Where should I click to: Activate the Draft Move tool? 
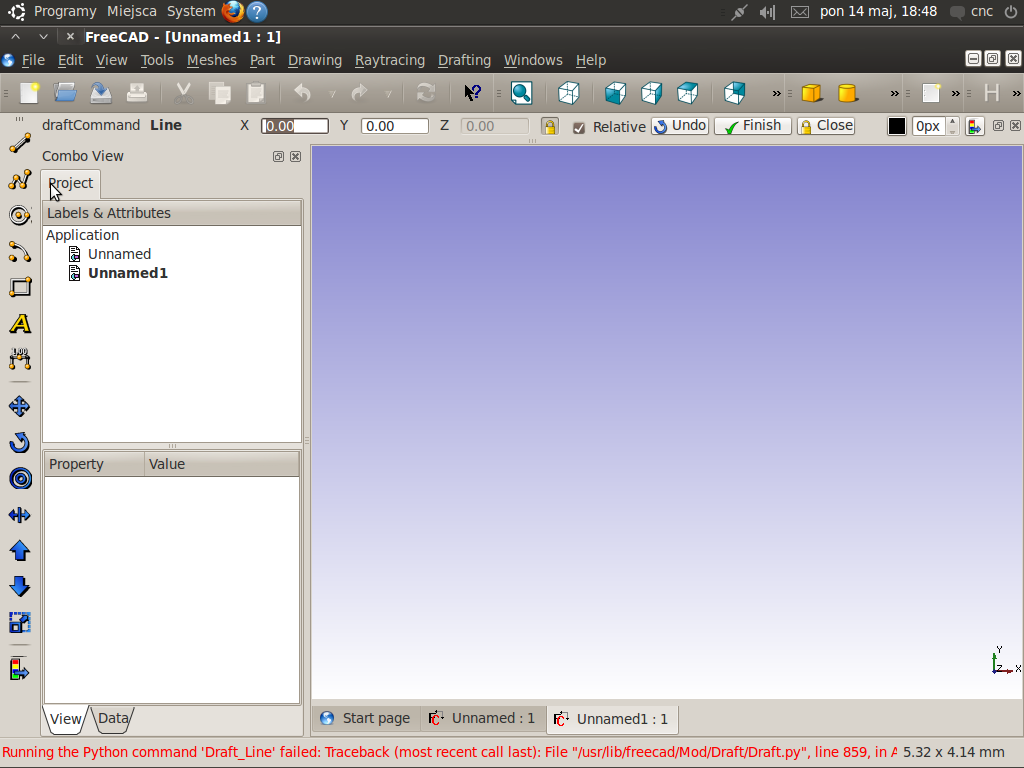(x=20, y=406)
